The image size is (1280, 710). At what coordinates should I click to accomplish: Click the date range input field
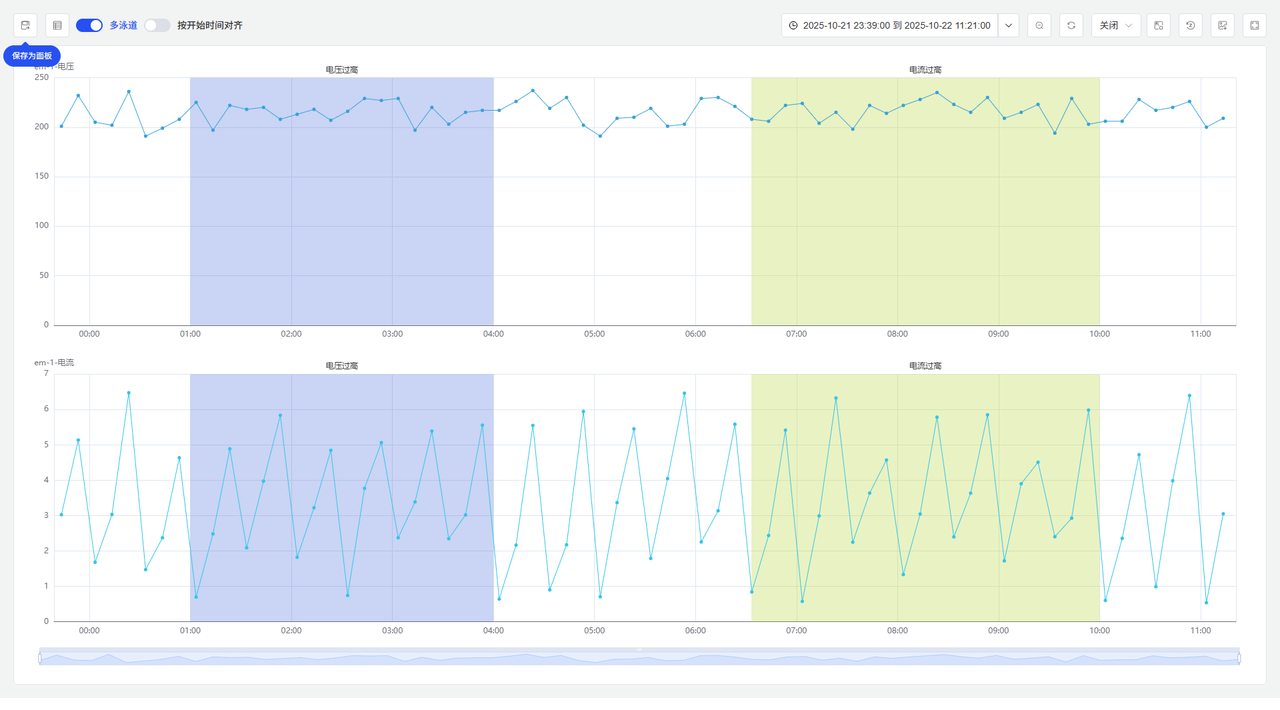point(890,25)
